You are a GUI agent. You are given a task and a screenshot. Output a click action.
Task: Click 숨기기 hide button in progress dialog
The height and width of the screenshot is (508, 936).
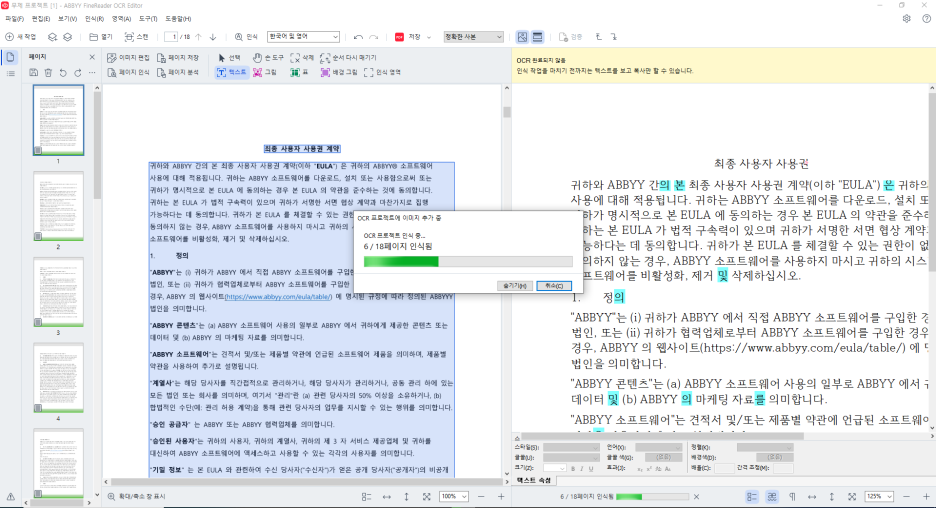click(515, 286)
